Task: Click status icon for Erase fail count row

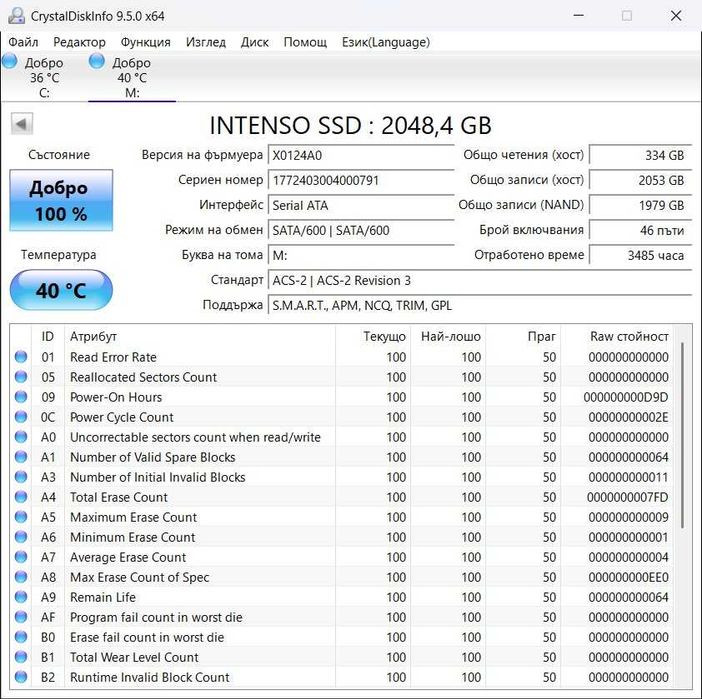Action: pyautogui.click(x=21, y=637)
